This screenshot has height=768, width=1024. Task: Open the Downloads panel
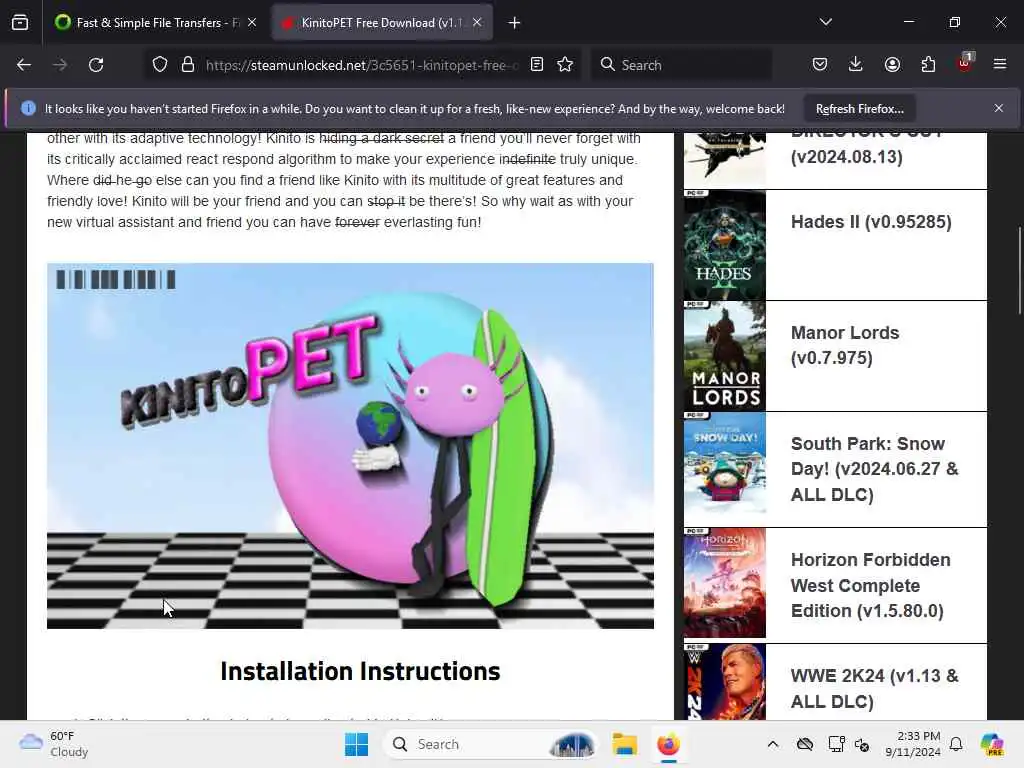pos(856,64)
